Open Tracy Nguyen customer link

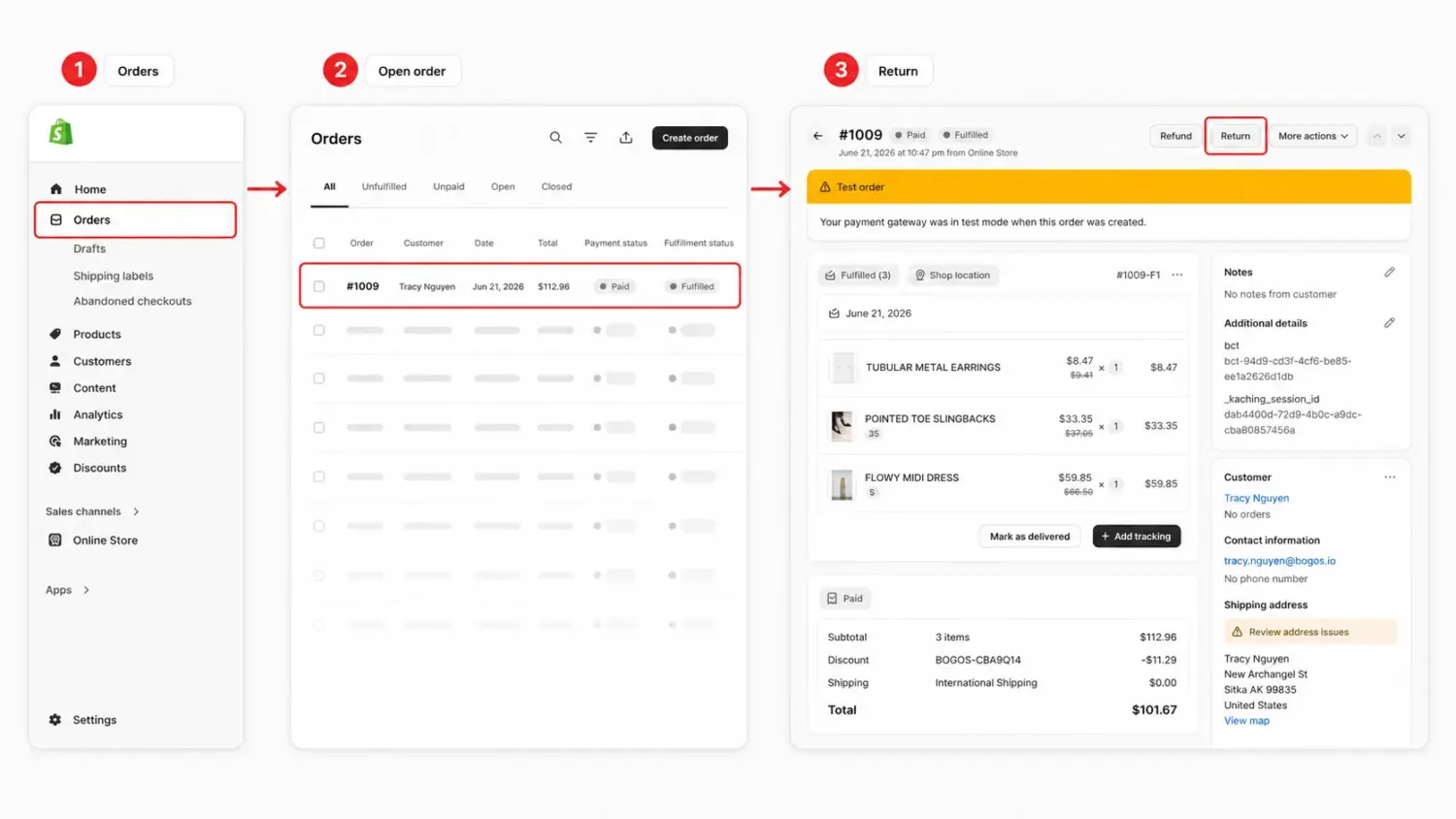point(1256,498)
